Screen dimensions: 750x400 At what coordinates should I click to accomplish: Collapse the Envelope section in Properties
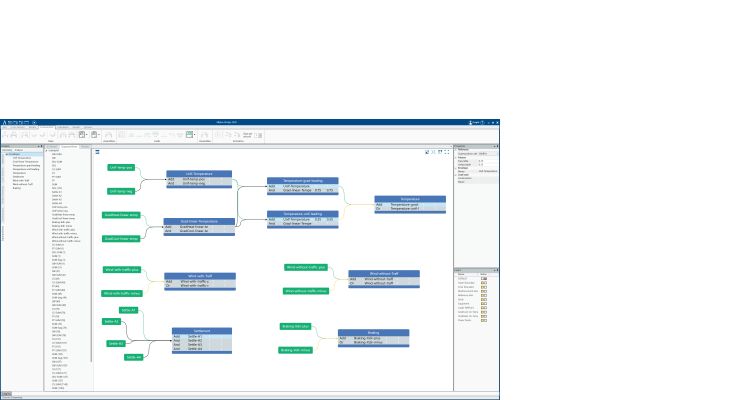pos(456,168)
